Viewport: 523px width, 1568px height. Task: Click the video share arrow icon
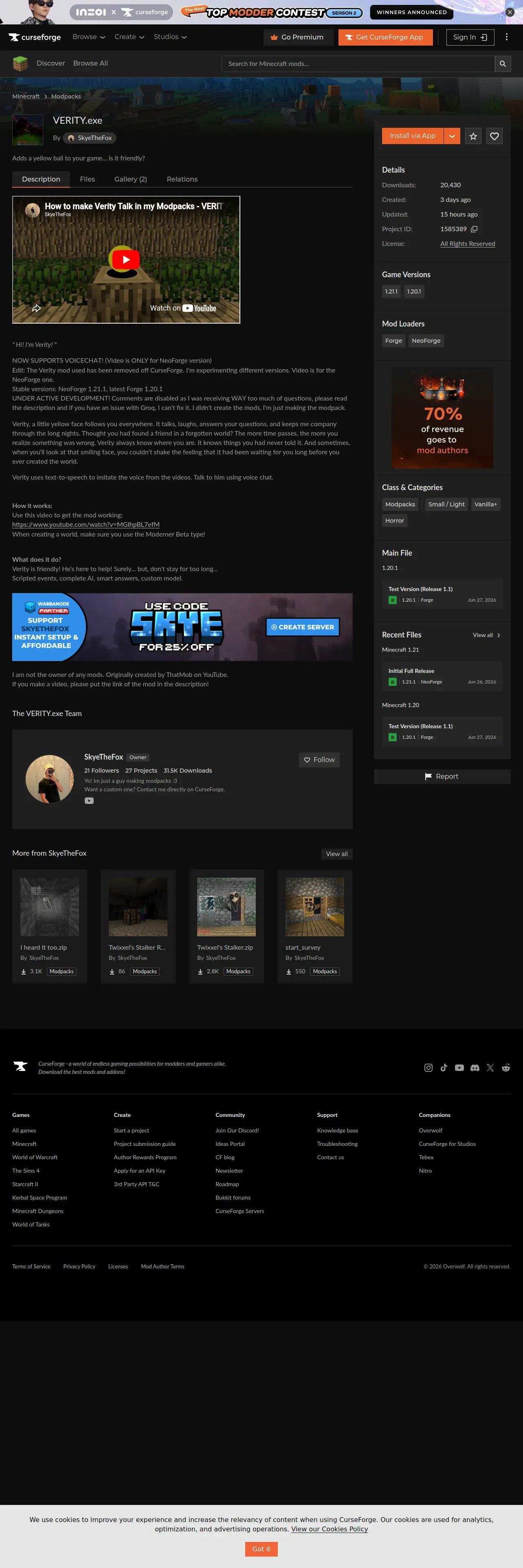point(37,309)
